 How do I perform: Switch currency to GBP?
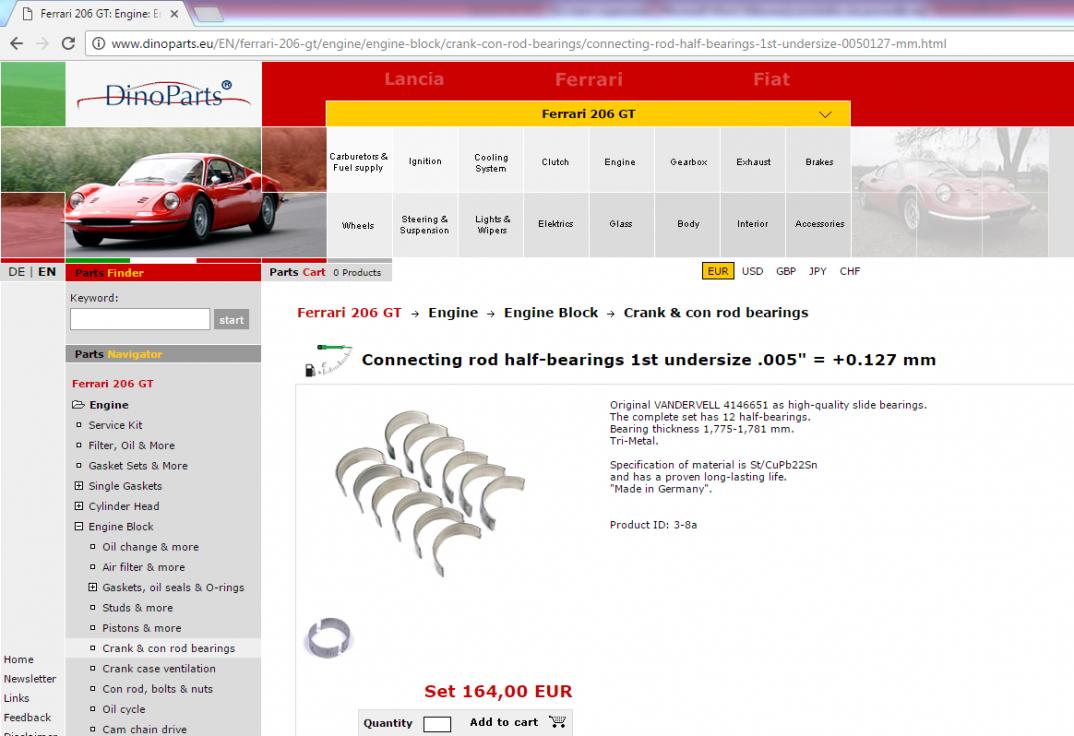tap(786, 271)
